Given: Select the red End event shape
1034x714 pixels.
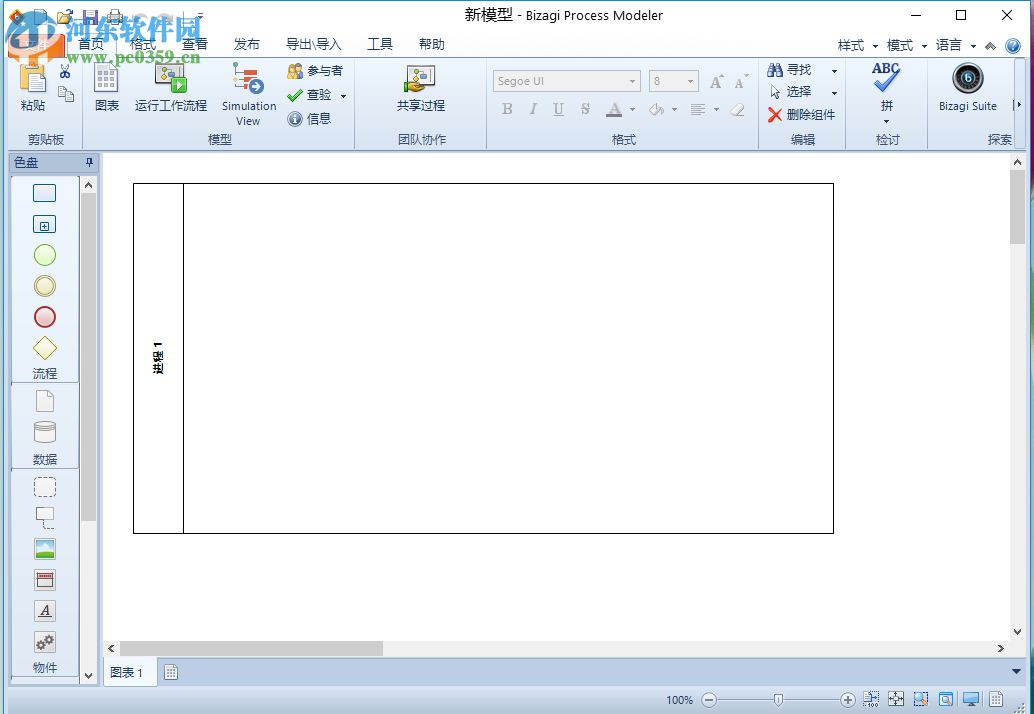Looking at the screenshot, I should (44, 317).
